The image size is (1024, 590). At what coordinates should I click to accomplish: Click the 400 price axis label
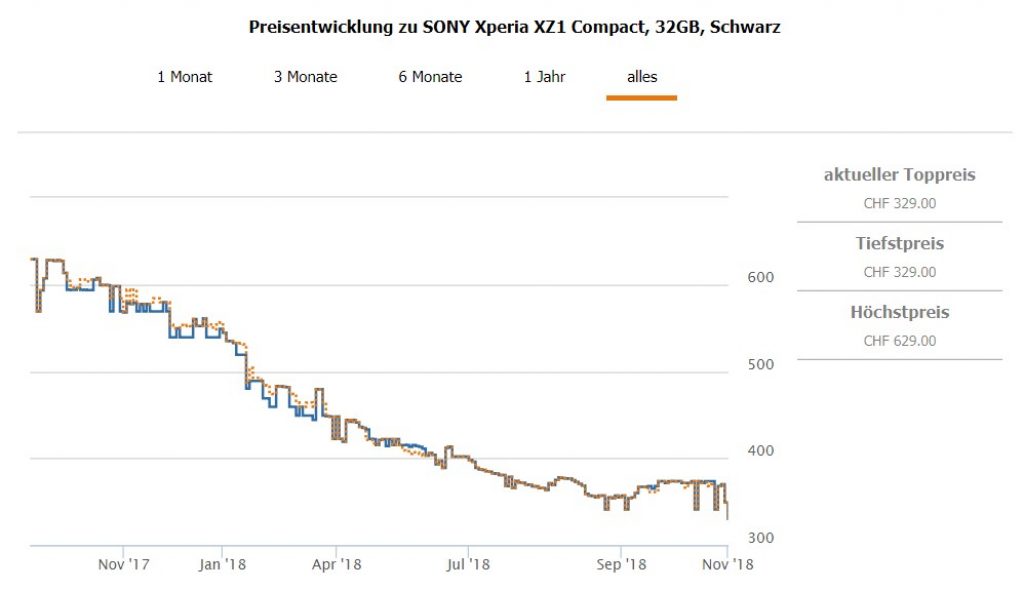[760, 451]
